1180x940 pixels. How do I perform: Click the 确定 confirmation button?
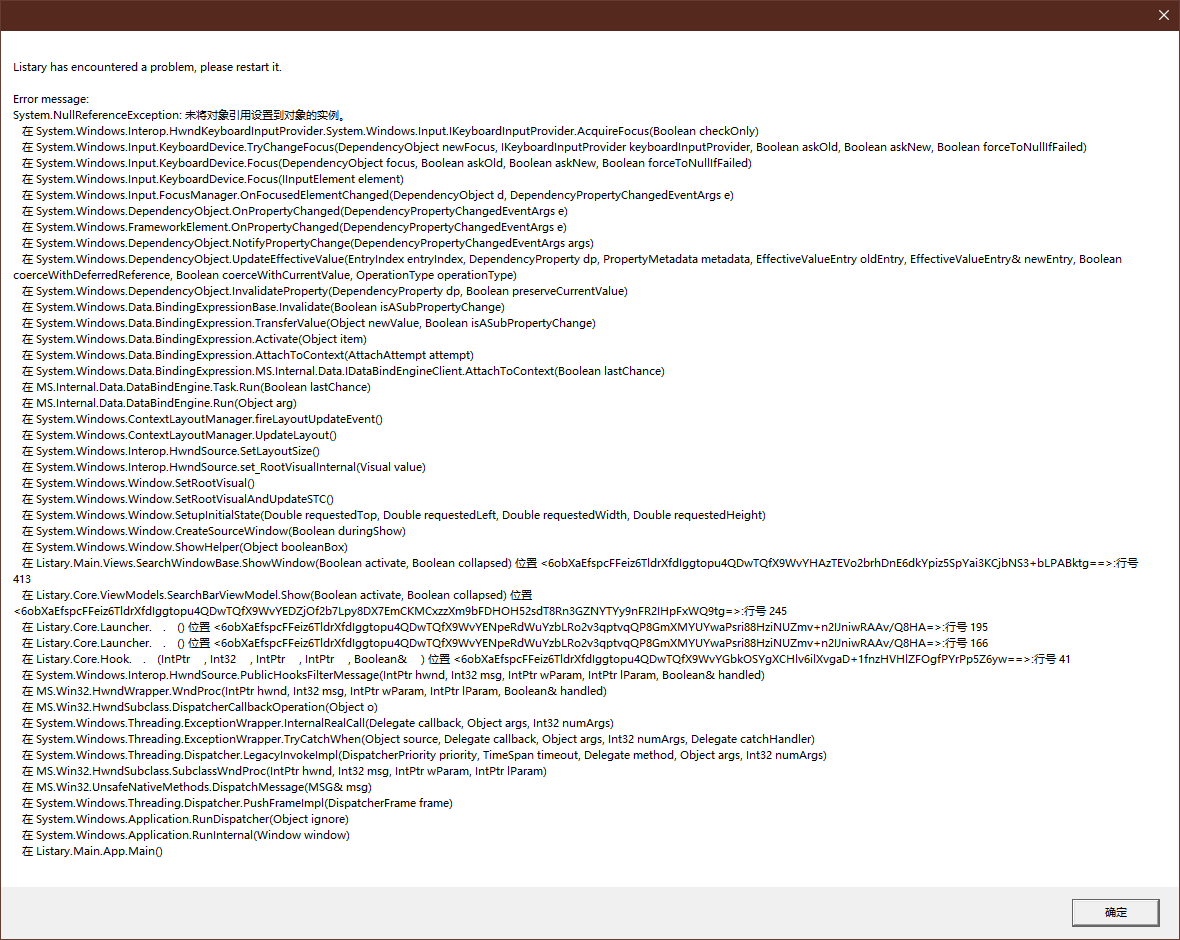[1115, 912]
